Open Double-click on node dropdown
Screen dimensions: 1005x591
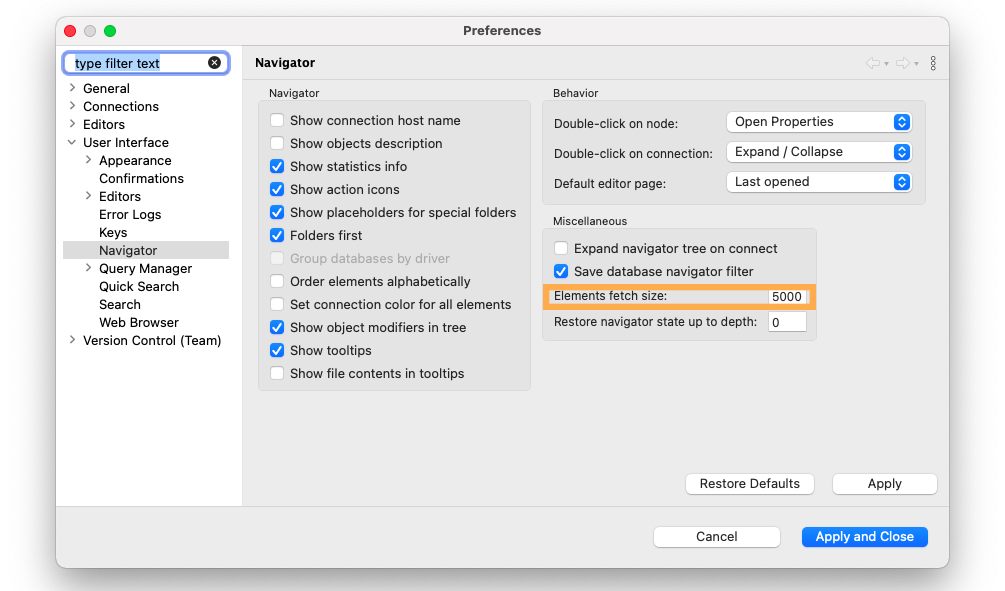pyautogui.click(x=819, y=122)
